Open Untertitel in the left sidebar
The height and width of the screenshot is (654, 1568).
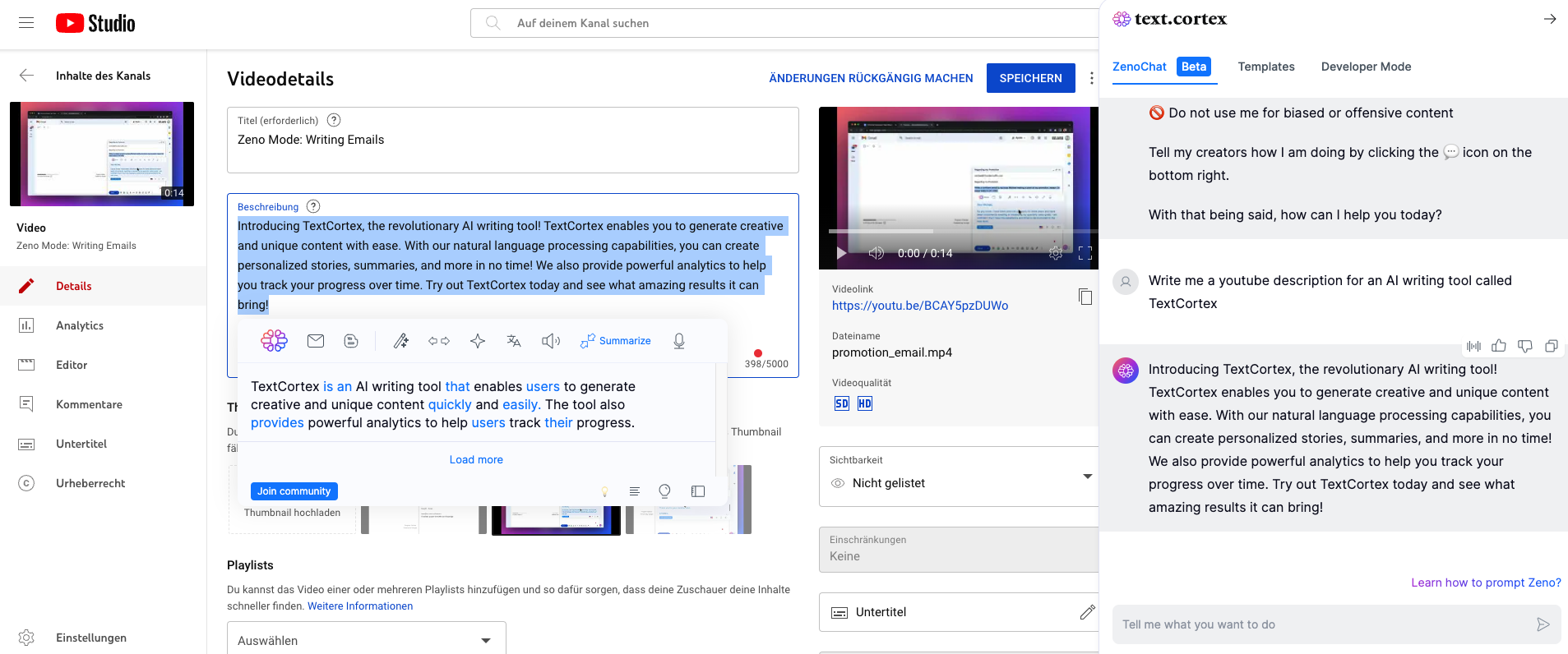(x=104, y=444)
